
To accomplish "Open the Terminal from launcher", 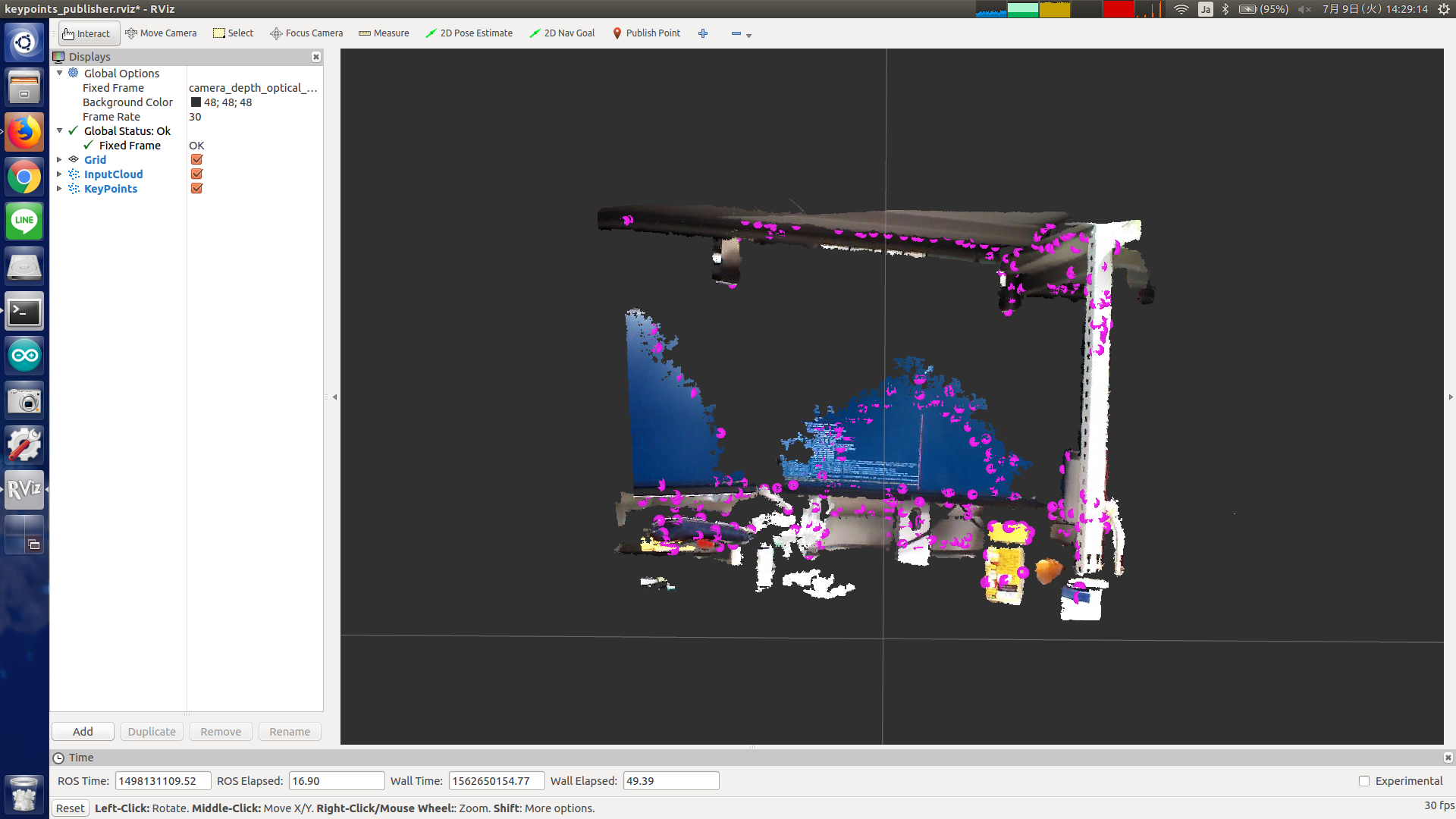I will (24, 311).
